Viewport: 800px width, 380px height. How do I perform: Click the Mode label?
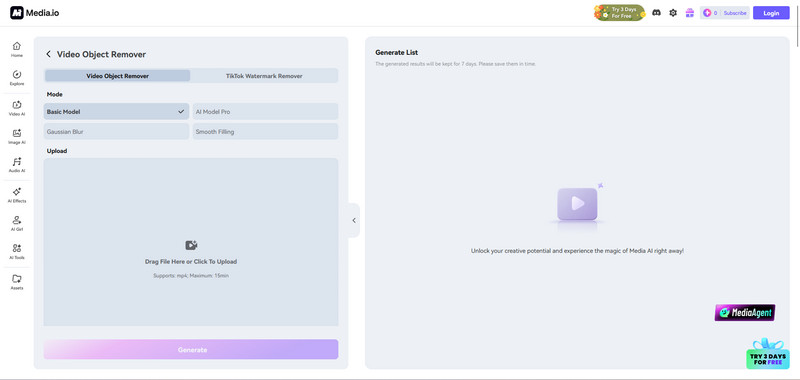[x=55, y=94]
